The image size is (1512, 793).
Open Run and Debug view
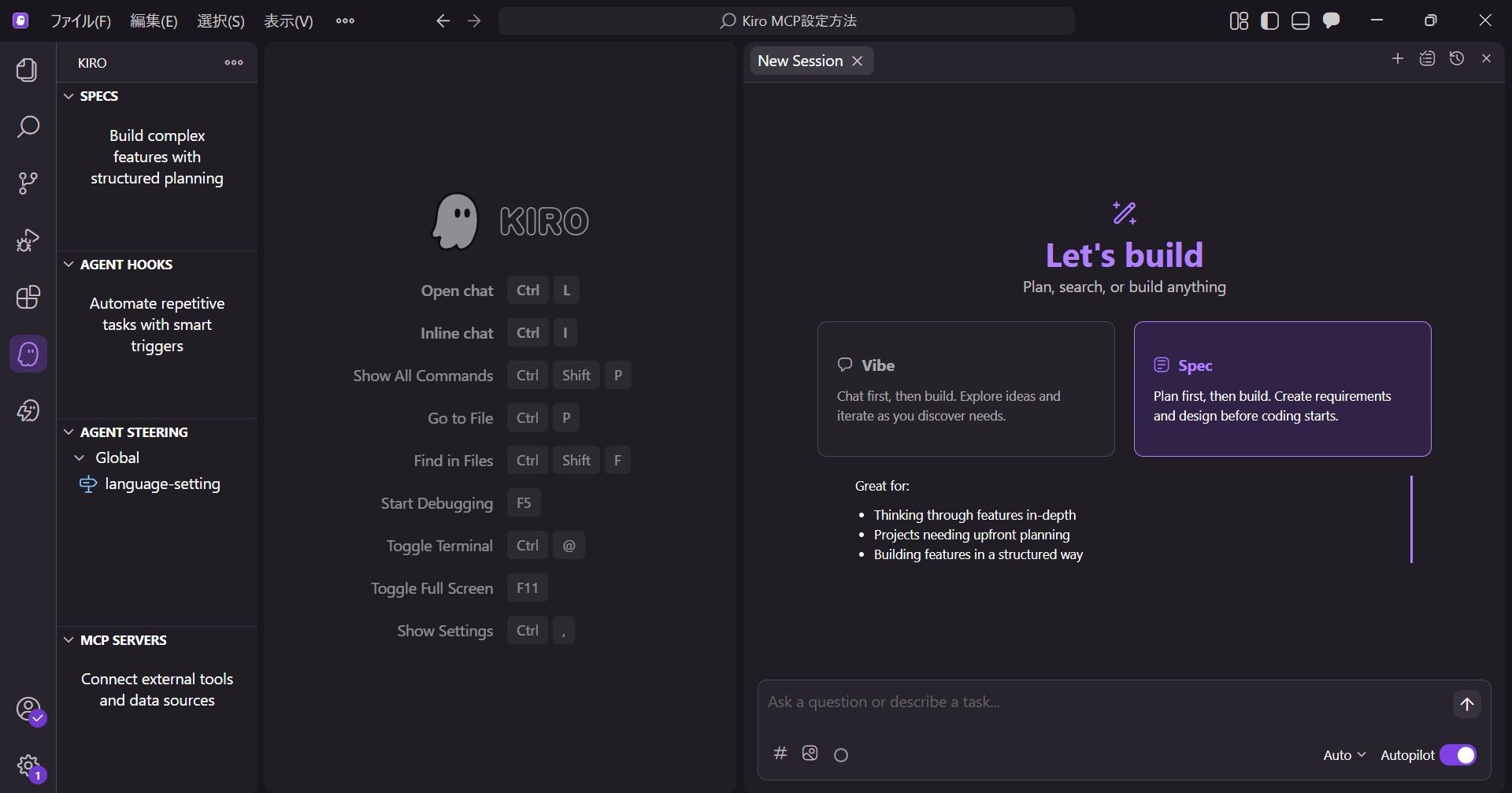point(28,240)
